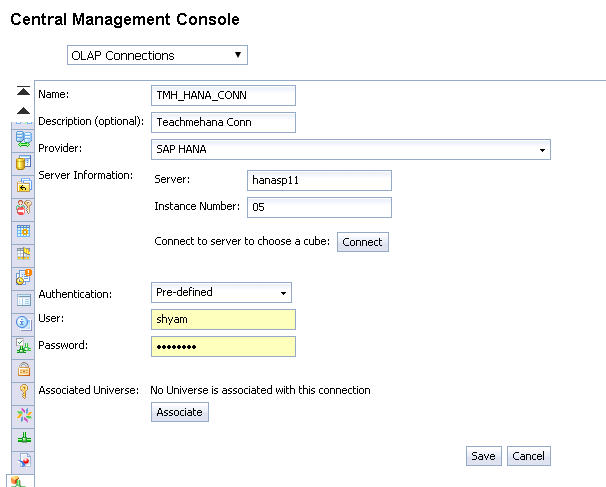
Task: Open the clock with orange alert sidebar icon
Action: tap(24, 277)
